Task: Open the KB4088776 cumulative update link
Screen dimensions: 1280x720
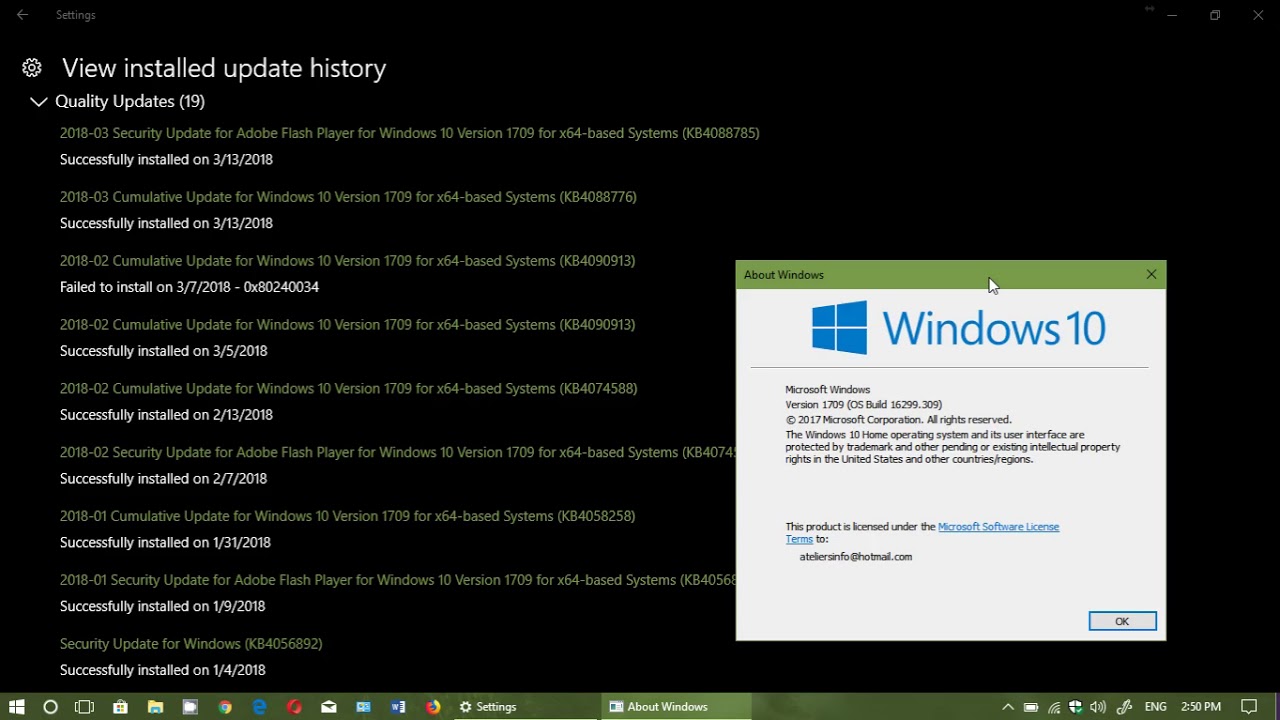Action: [348, 197]
